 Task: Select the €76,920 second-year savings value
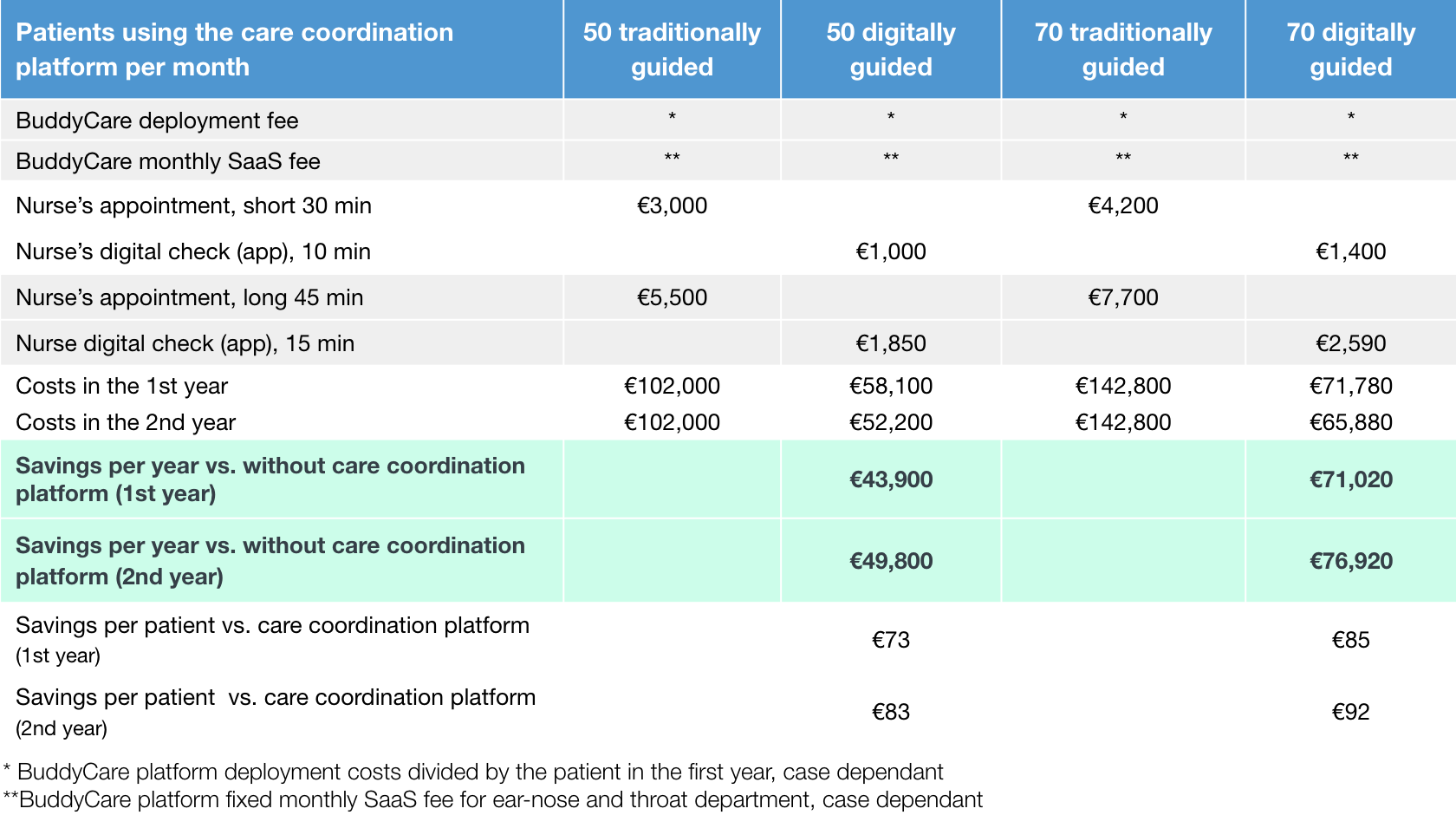(x=1350, y=561)
